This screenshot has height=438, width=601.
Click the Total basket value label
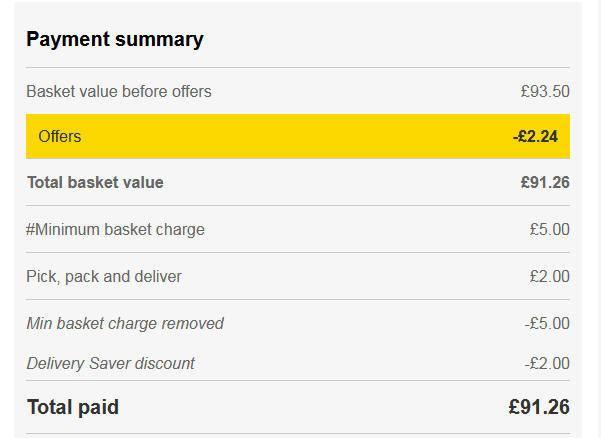95,182
